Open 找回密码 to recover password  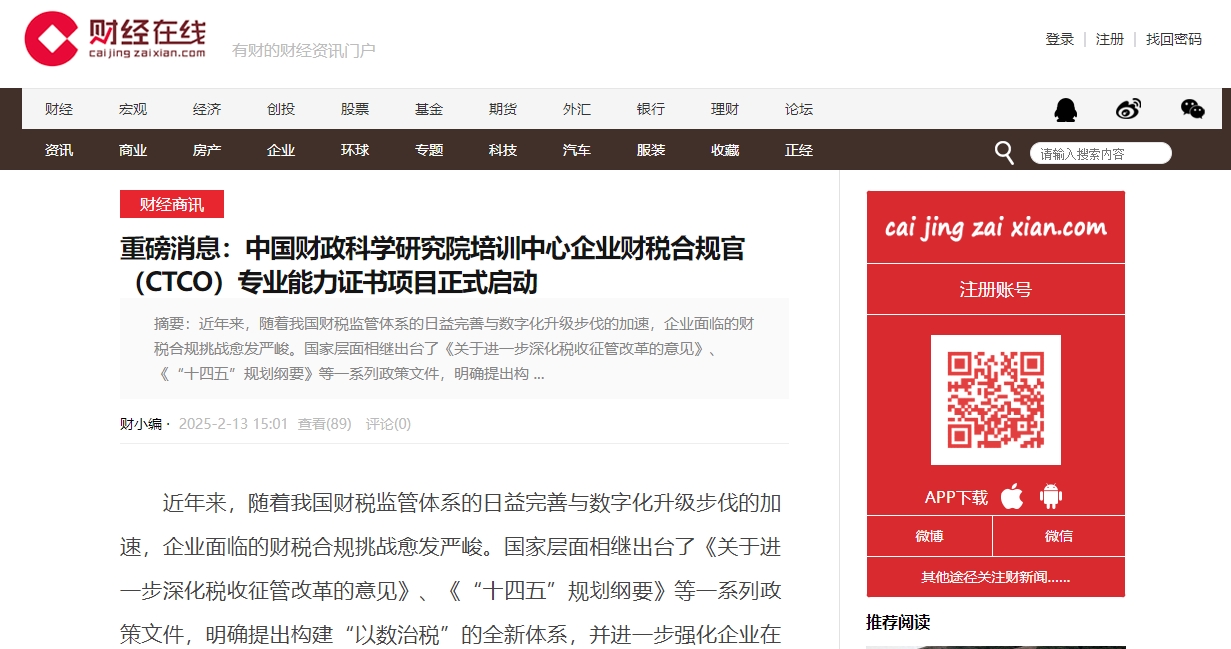(1172, 39)
